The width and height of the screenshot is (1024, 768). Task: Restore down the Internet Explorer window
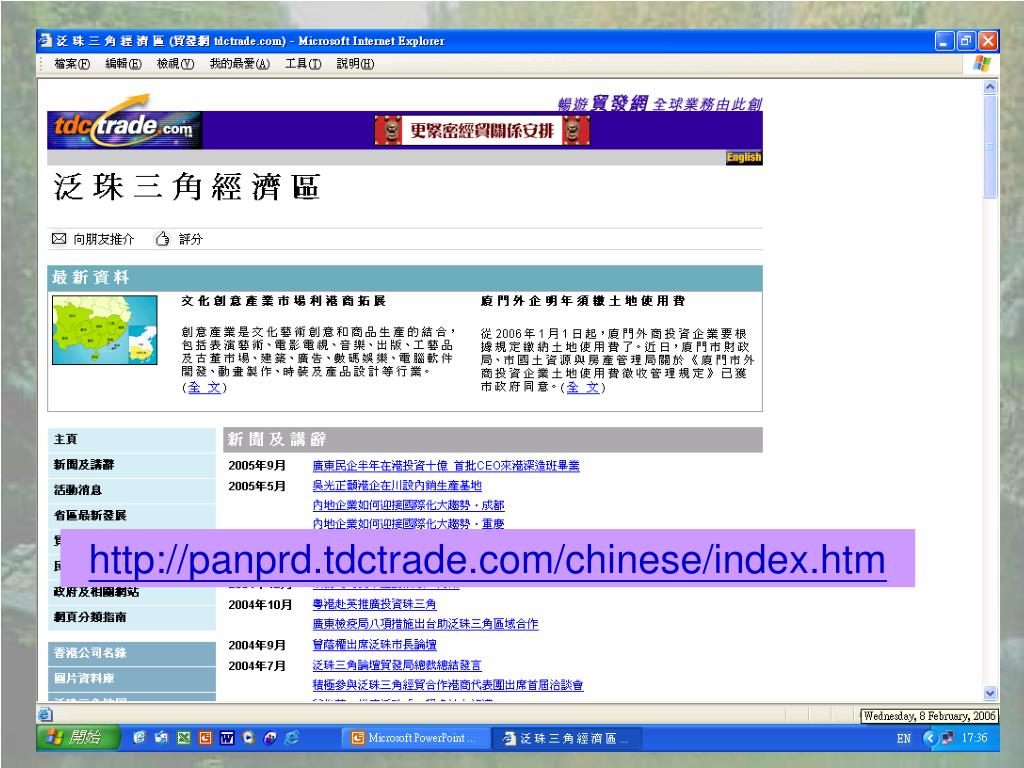coord(966,41)
